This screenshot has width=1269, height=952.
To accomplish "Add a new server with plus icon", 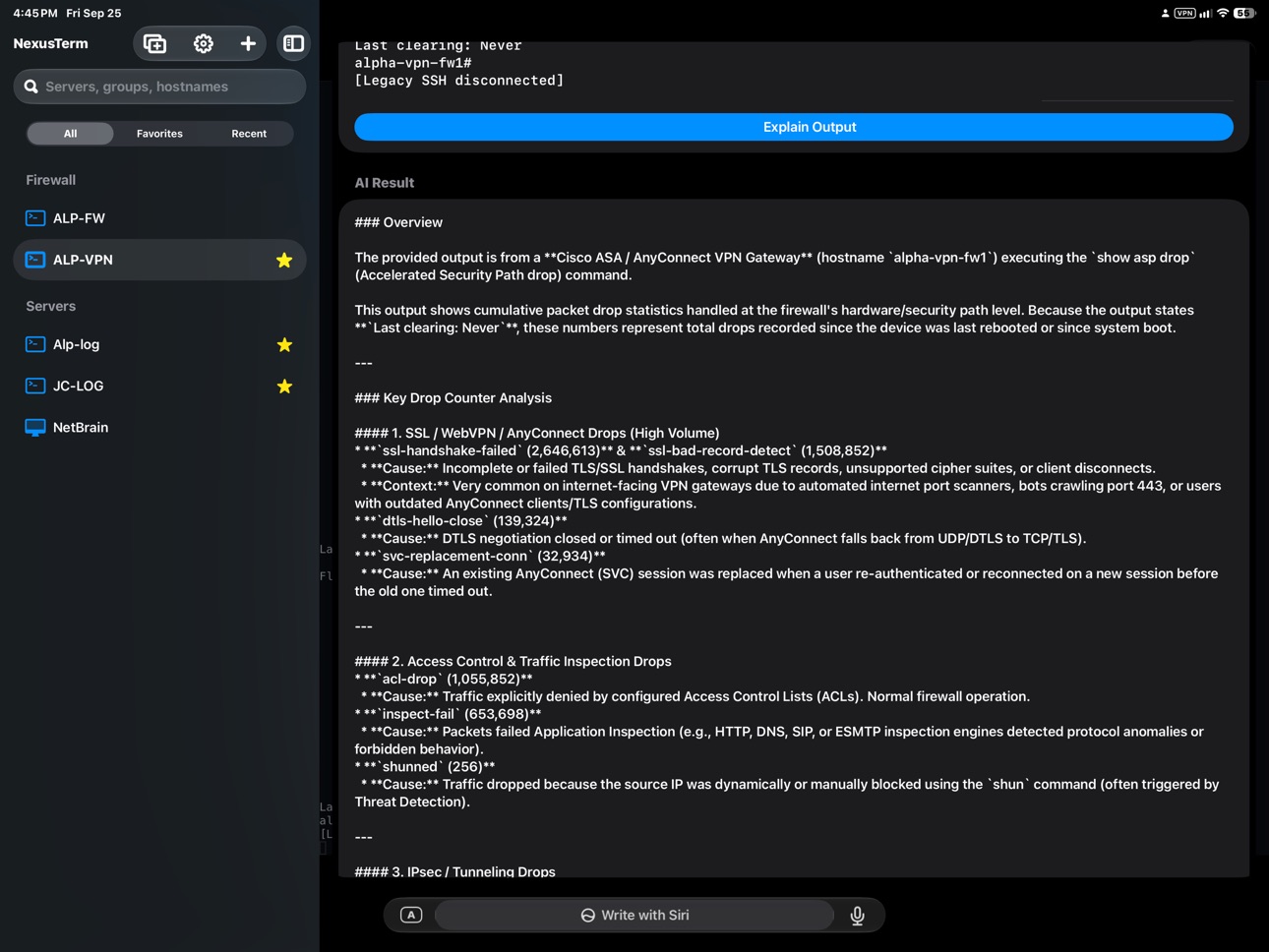I will click(248, 43).
